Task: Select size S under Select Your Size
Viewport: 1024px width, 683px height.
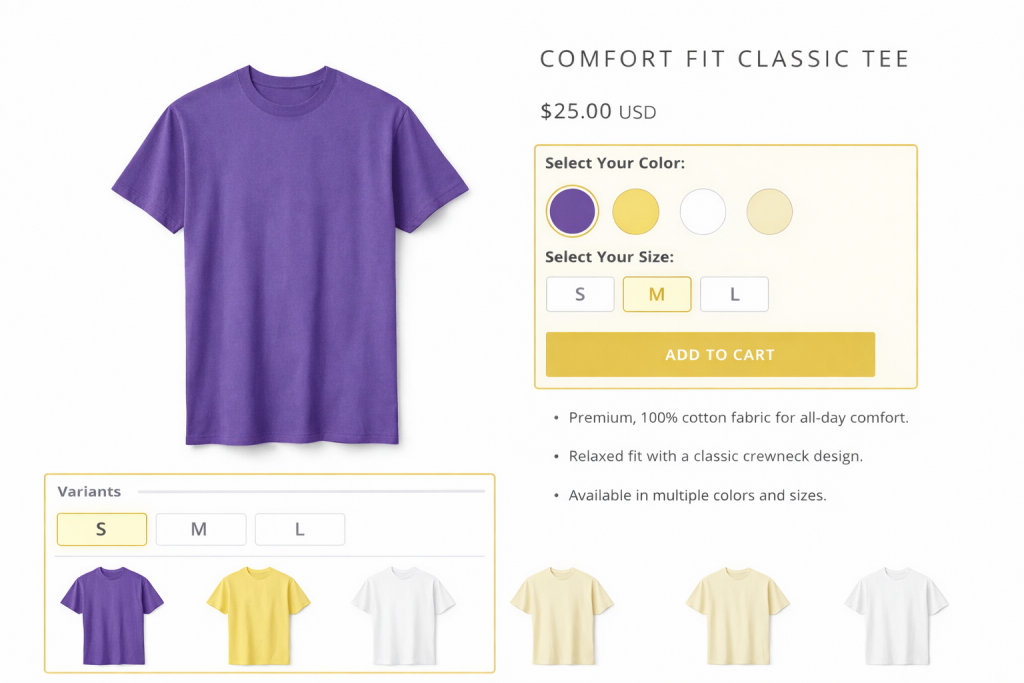Action: (x=580, y=293)
